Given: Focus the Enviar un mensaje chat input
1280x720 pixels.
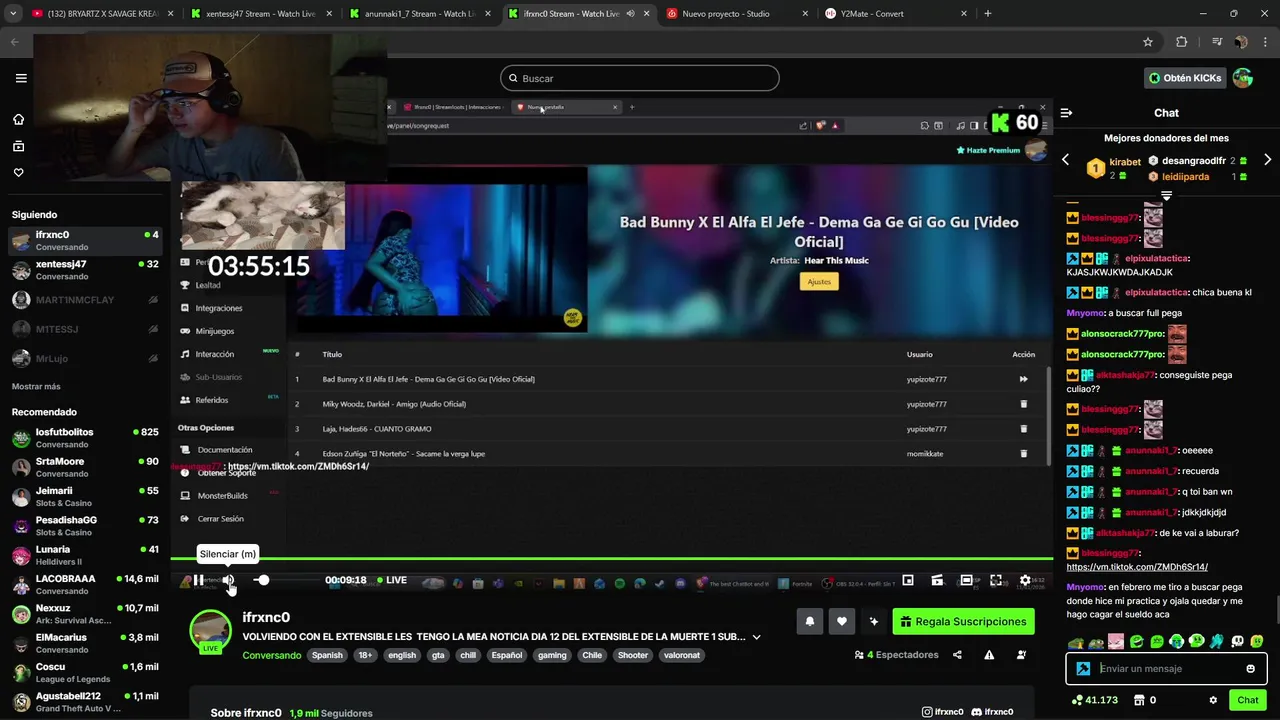Looking at the screenshot, I should [x=1166, y=669].
